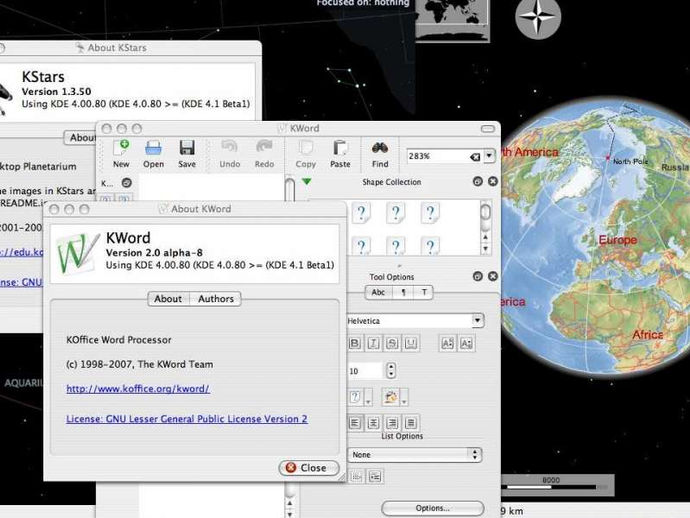The width and height of the screenshot is (690, 518).
Task: Click the About tab in About KStars window
Action: pos(80,137)
